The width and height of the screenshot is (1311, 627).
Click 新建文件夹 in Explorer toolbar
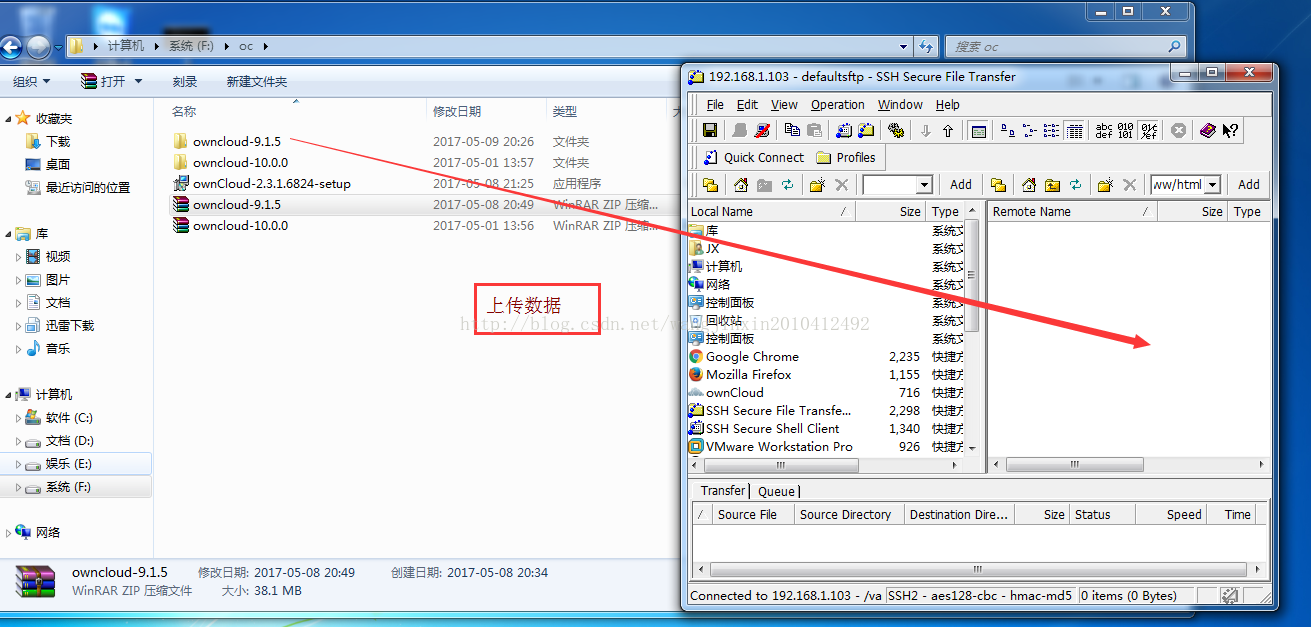tap(257, 81)
